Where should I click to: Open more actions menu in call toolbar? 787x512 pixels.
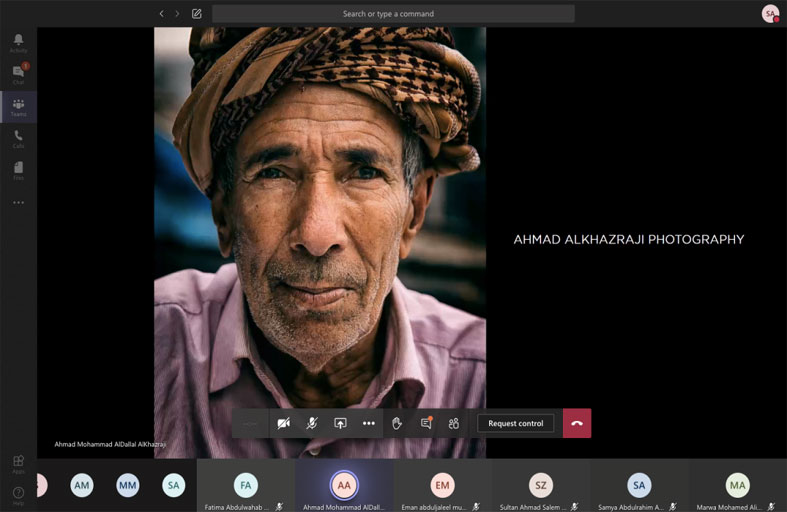point(368,423)
